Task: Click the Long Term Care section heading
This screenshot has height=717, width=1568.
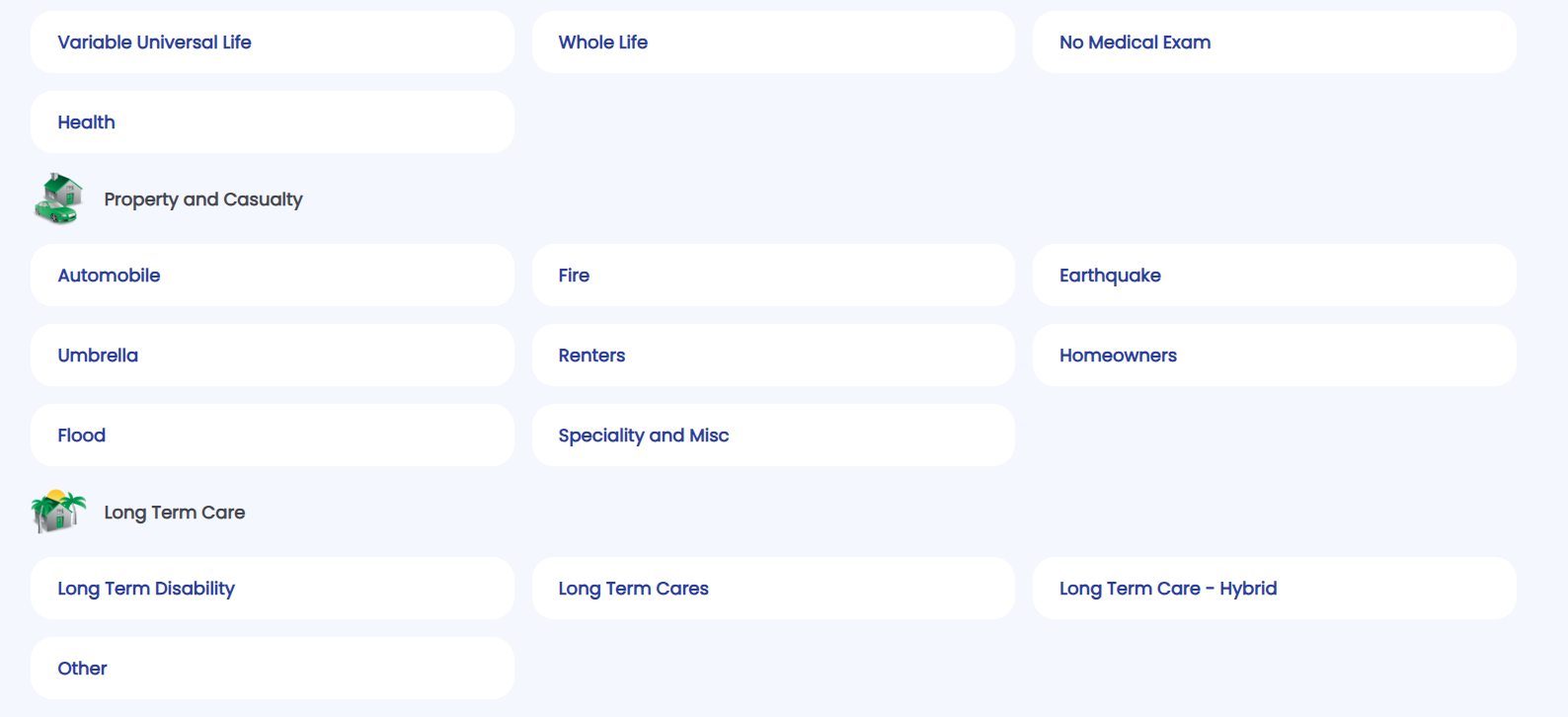Action: coord(175,513)
